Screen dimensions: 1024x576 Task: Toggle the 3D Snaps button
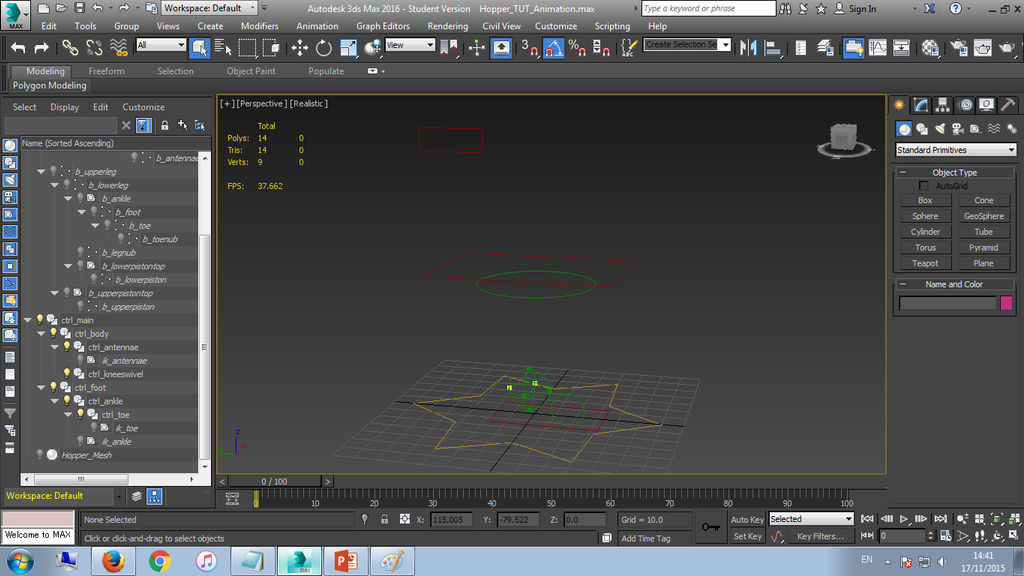pos(529,48)
